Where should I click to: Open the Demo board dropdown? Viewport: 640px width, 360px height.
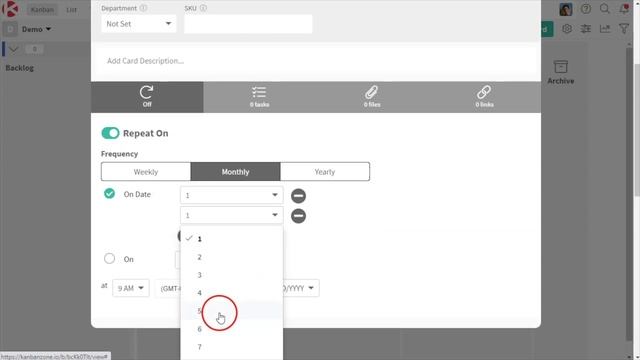[36, 29]
